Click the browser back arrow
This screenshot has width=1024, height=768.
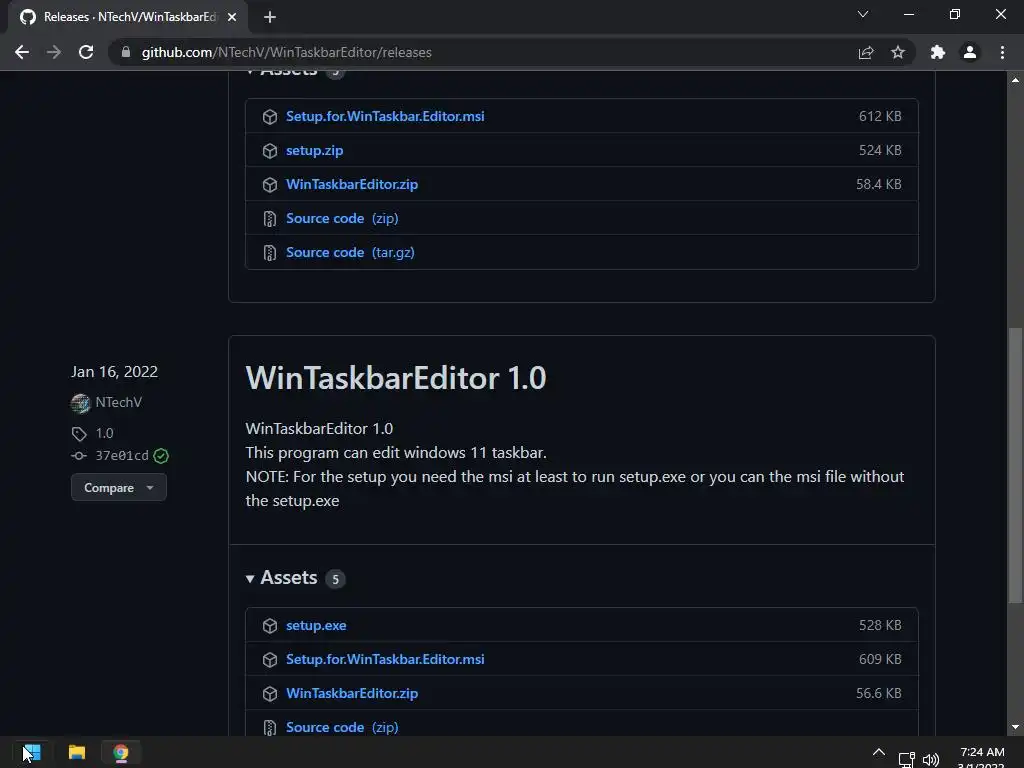22,52
